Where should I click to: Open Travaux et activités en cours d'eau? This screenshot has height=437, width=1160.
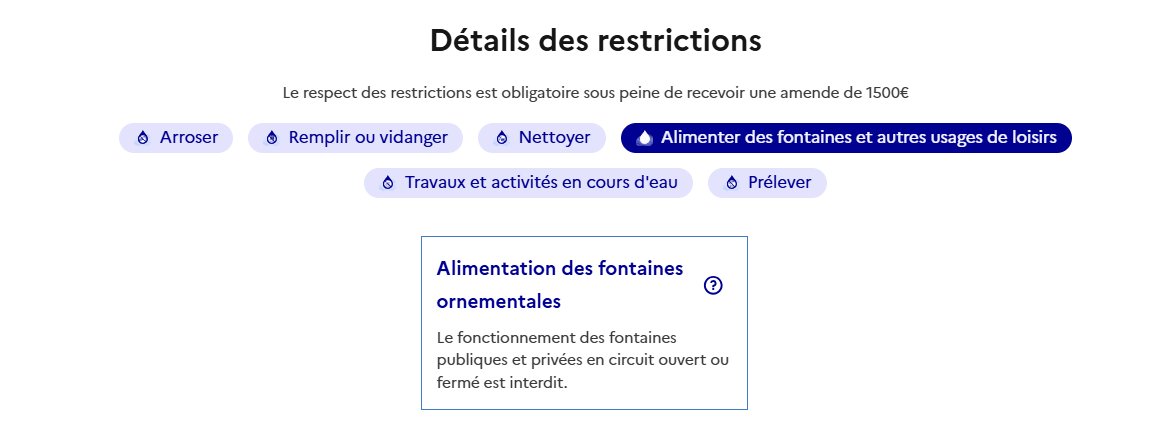(528, 183)
